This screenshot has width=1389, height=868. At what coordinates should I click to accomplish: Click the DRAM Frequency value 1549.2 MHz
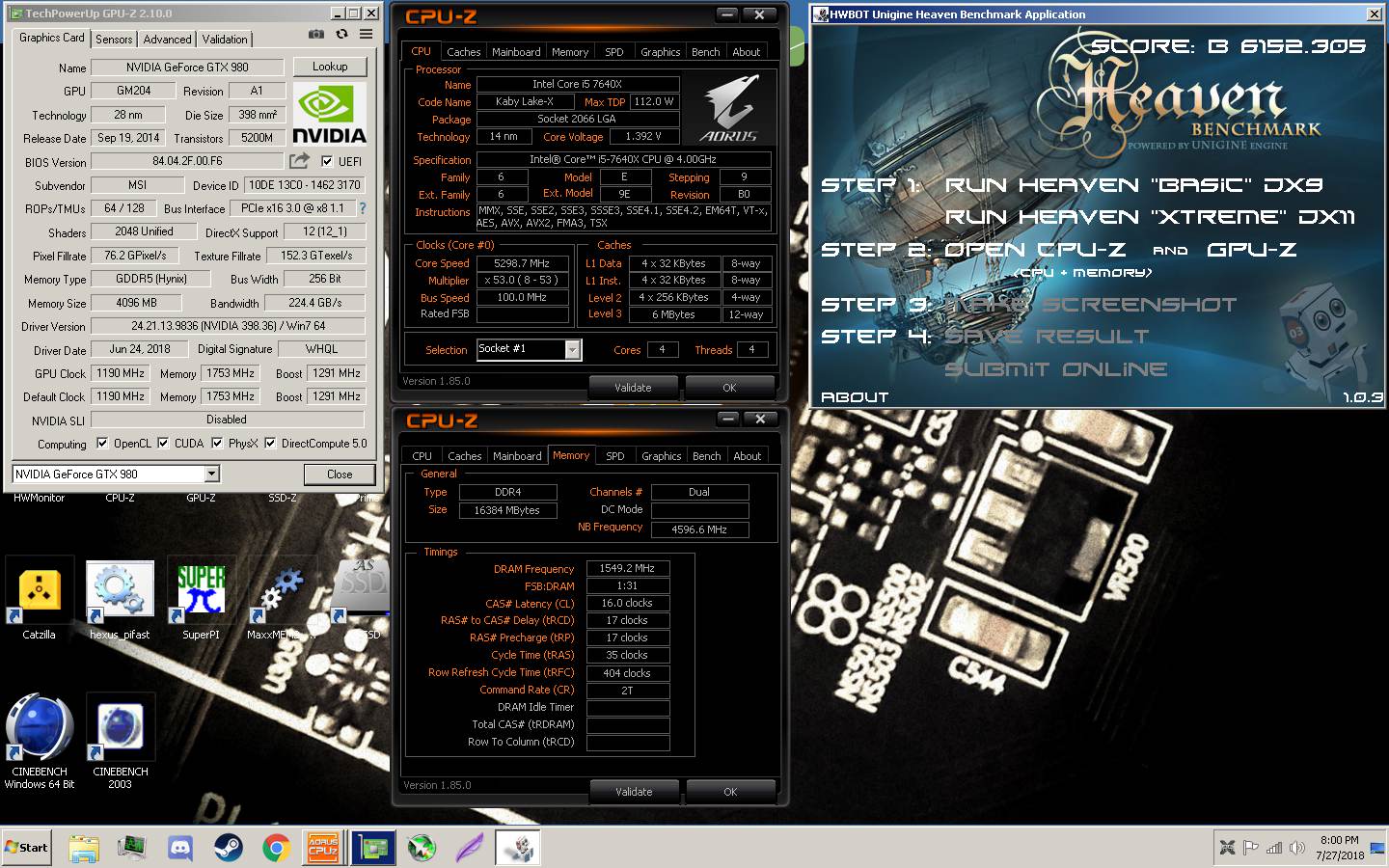coord(627,568)
